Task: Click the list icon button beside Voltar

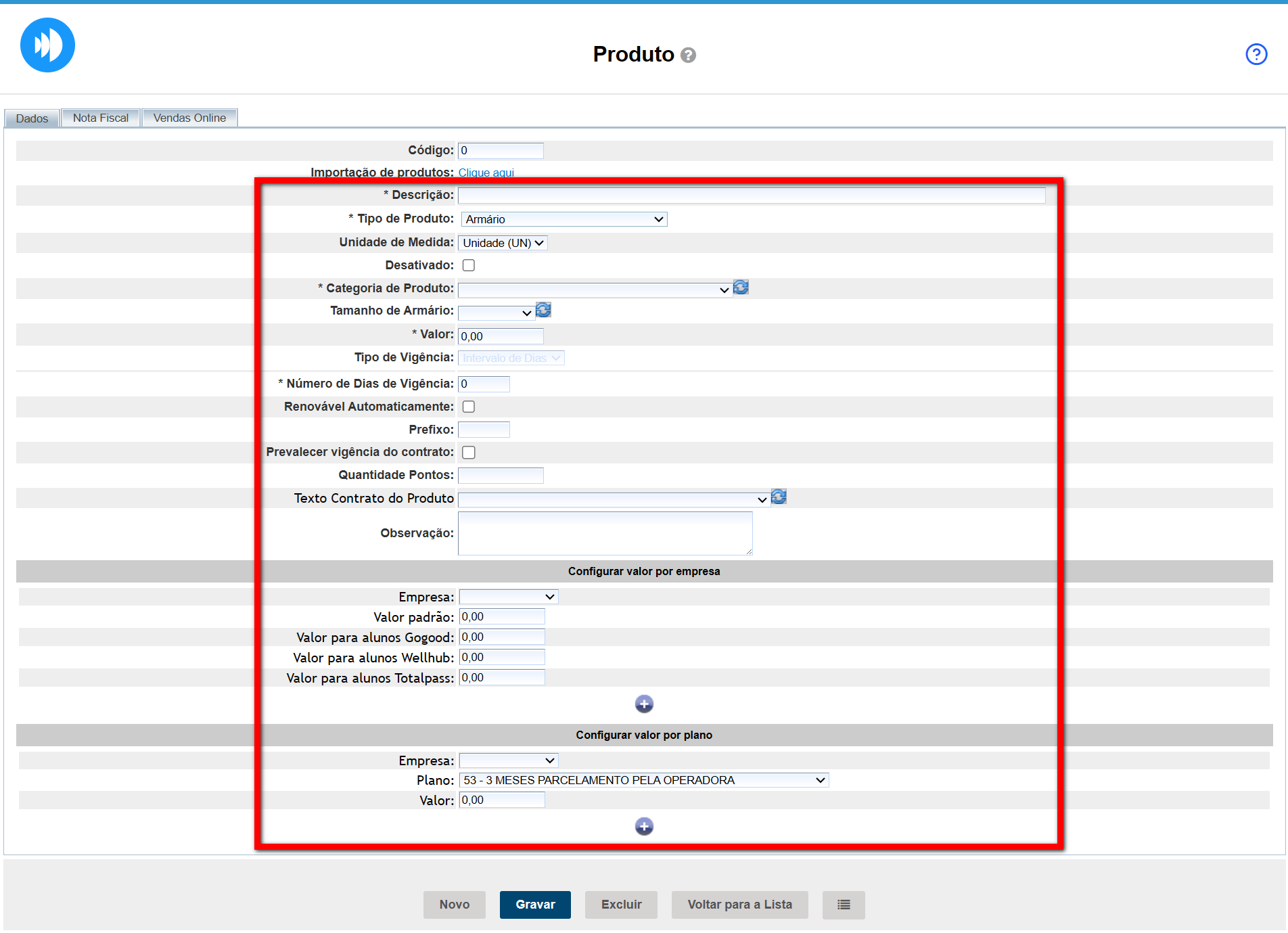Action: [843, 905]
